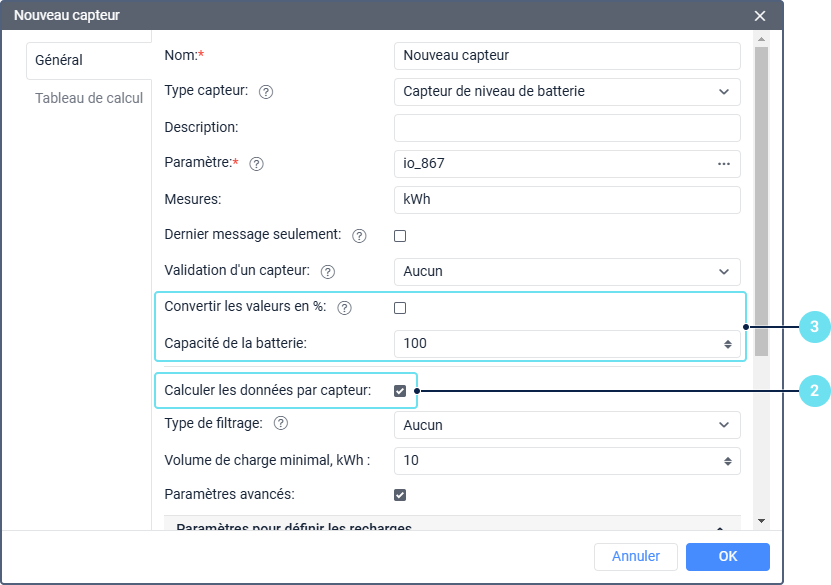Screen dimensions: 831x585
Task: Close the Nouveau capteur dialog
Action: pos(760,16)
